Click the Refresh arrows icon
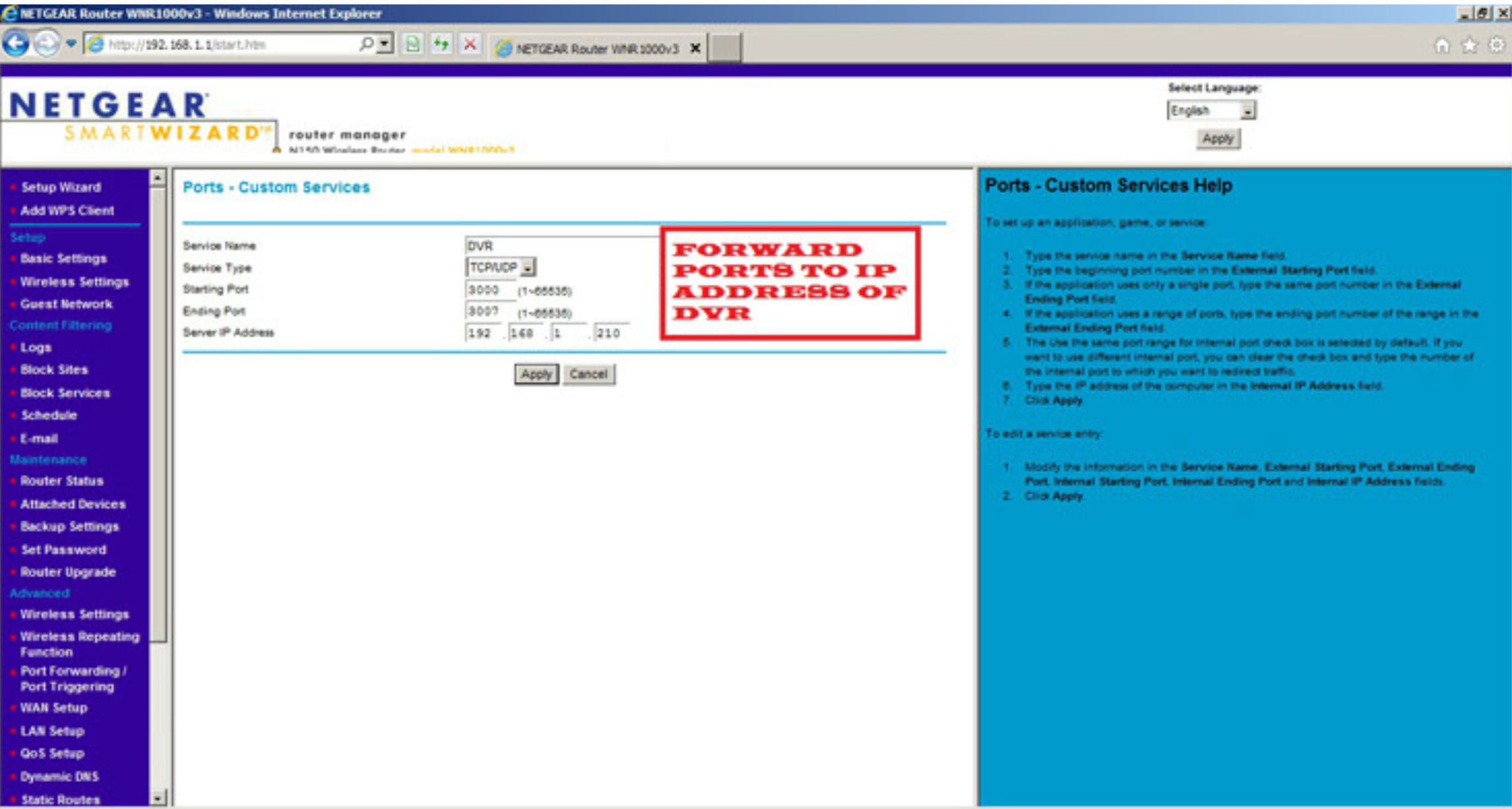The width and height of the screenshot is (1512, 809). [x=441, y=44]
